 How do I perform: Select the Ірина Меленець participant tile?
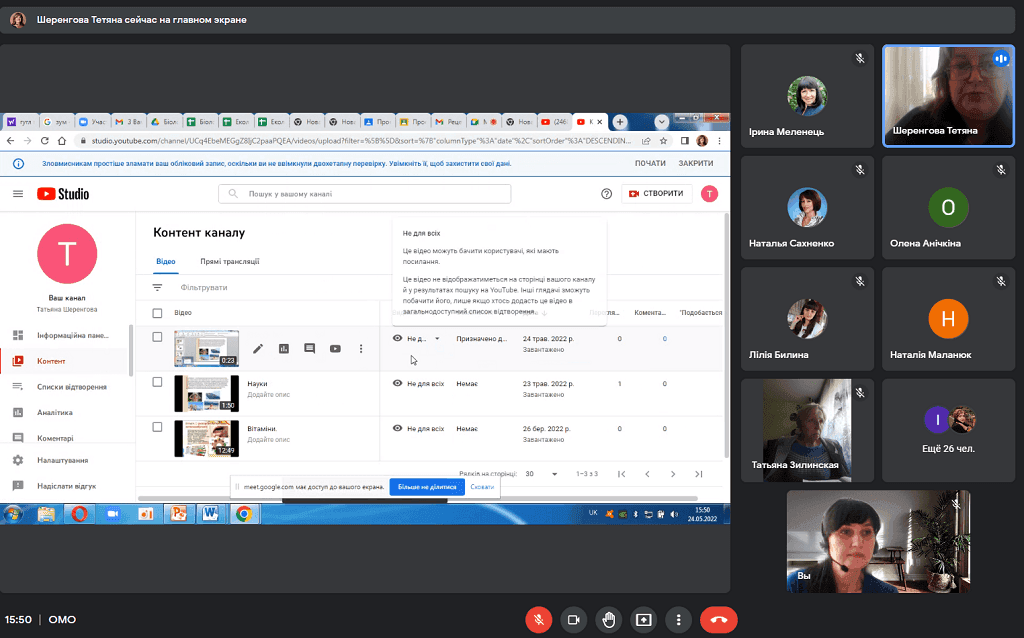point(807,96)
